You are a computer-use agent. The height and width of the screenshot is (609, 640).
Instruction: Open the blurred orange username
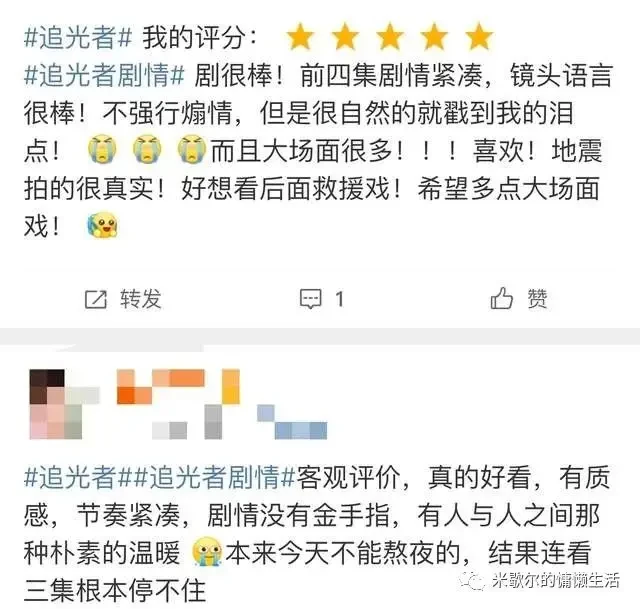[178, 387]
